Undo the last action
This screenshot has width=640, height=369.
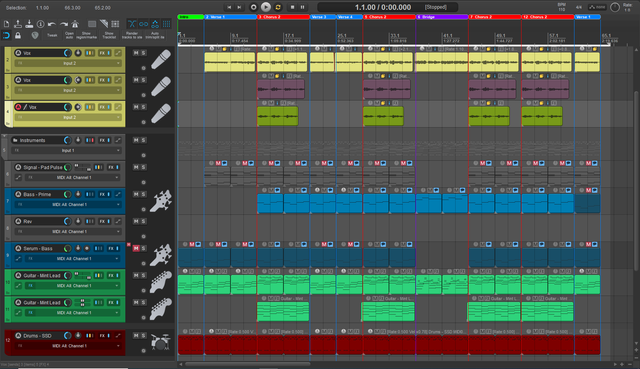pos(52,24)
